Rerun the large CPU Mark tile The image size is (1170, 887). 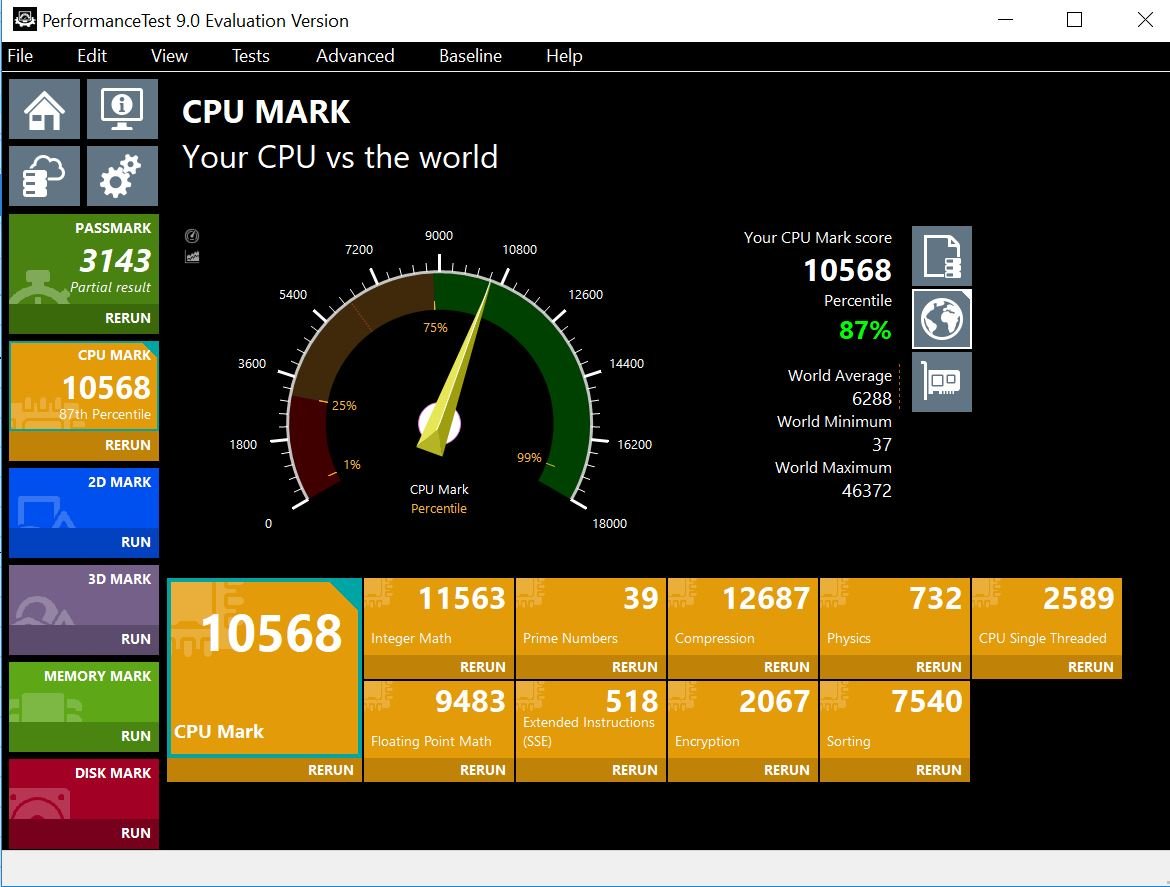point(265,770)
